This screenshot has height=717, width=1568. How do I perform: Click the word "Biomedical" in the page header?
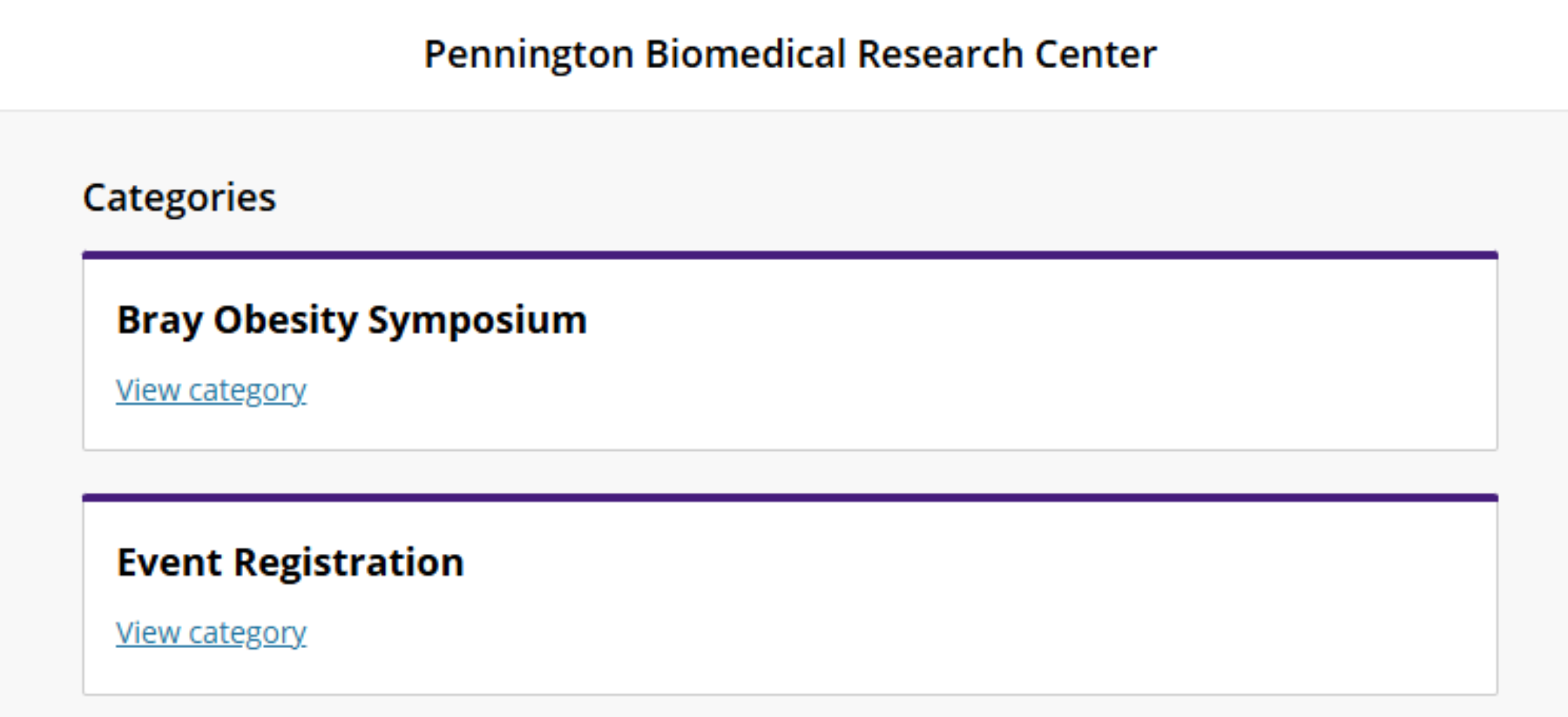[x=745, y=55]
